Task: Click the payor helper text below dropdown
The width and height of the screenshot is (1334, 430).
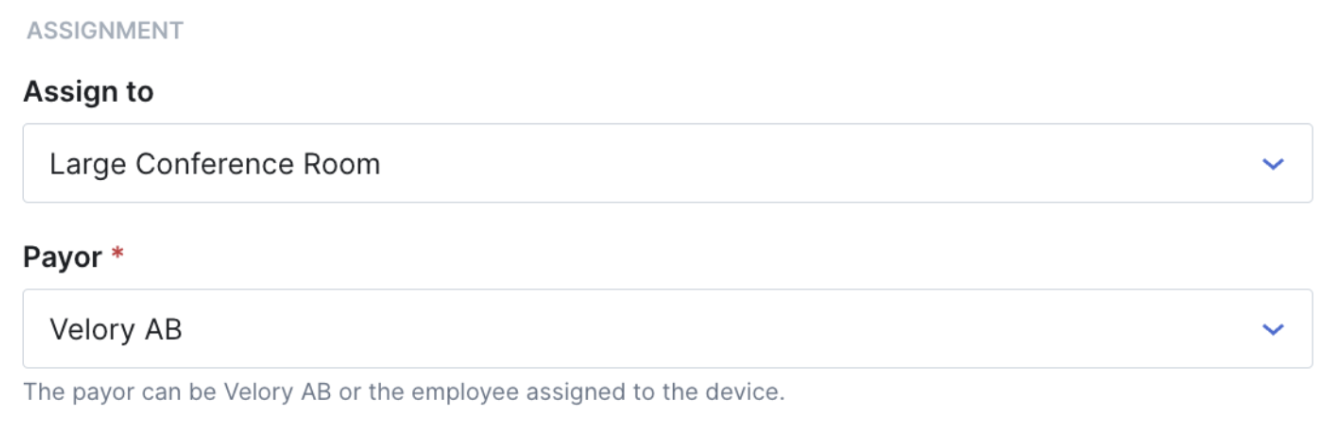Action: [x=404, y=392]
